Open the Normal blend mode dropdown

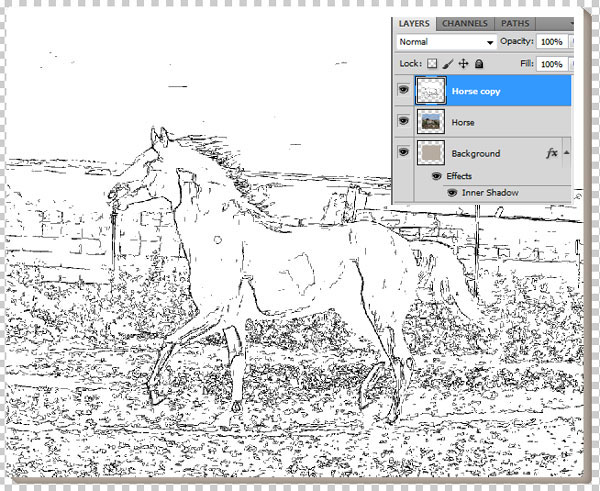446,42
